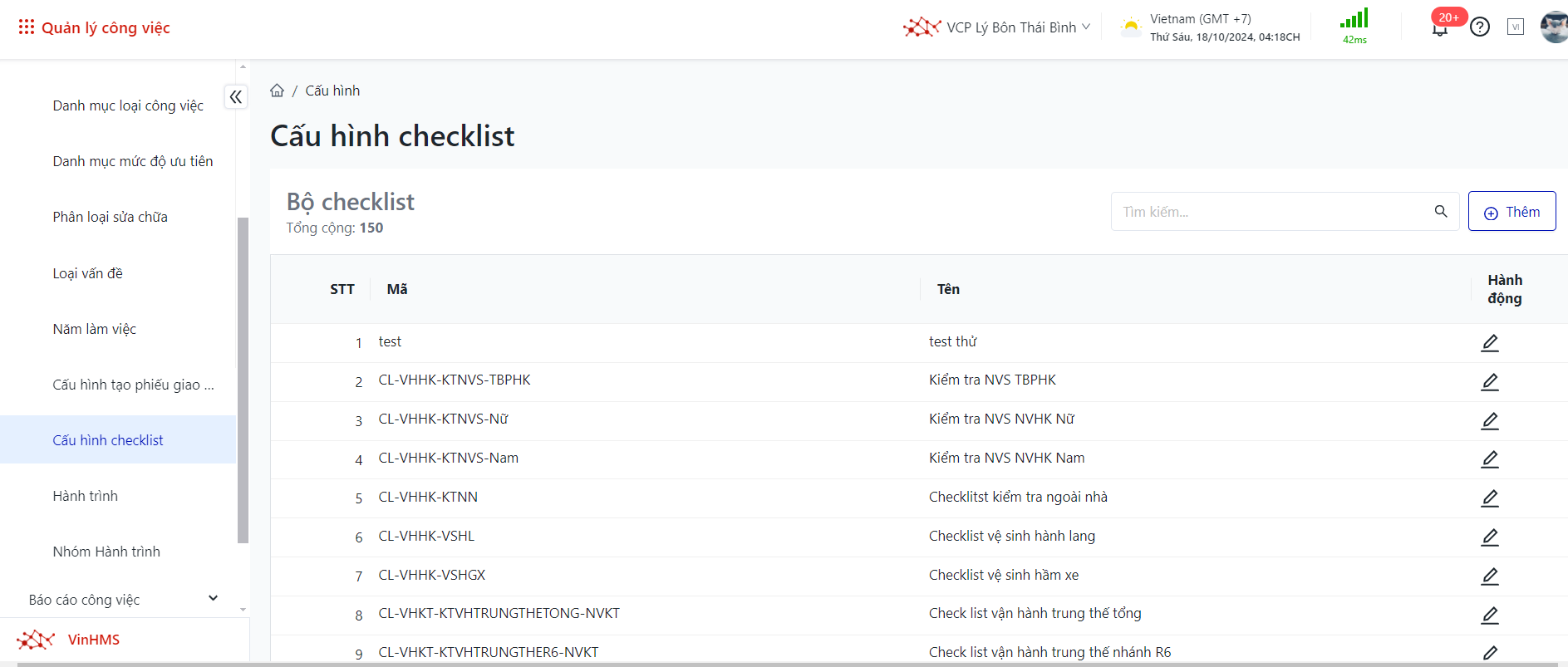Click the CL-VHHK-VSHL code cell

[426, 536]
